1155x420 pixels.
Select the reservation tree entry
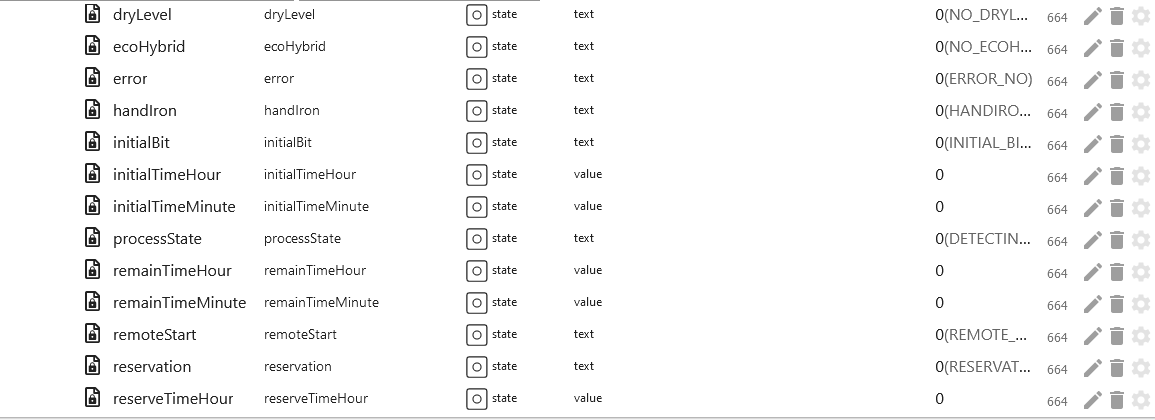(x=152, y=366)
